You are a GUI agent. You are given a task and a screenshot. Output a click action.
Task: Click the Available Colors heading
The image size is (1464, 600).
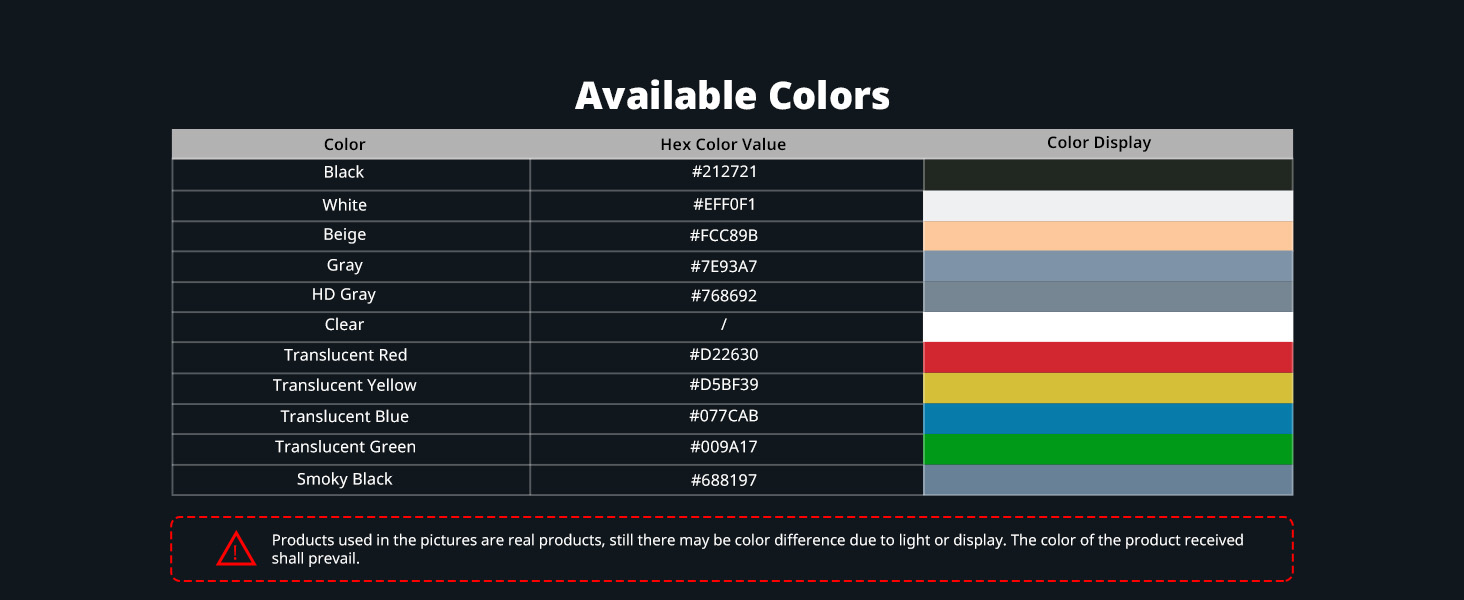pos(732,96)
